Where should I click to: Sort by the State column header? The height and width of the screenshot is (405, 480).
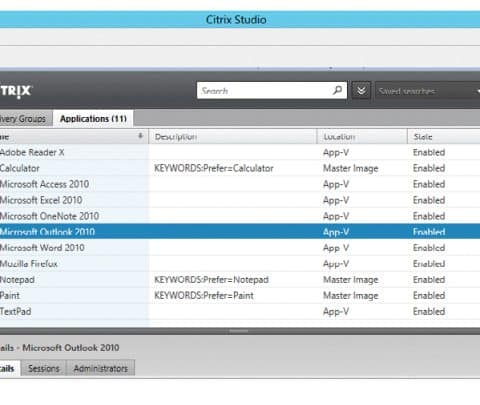pyautogui.click(x=444, y=137)
